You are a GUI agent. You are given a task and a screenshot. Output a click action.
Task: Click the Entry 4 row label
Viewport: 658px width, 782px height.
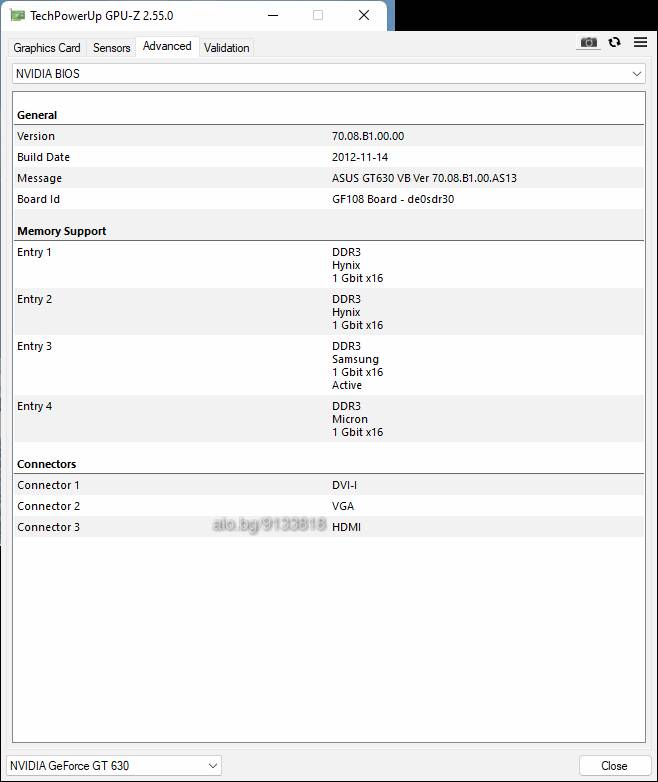point(34,406)
